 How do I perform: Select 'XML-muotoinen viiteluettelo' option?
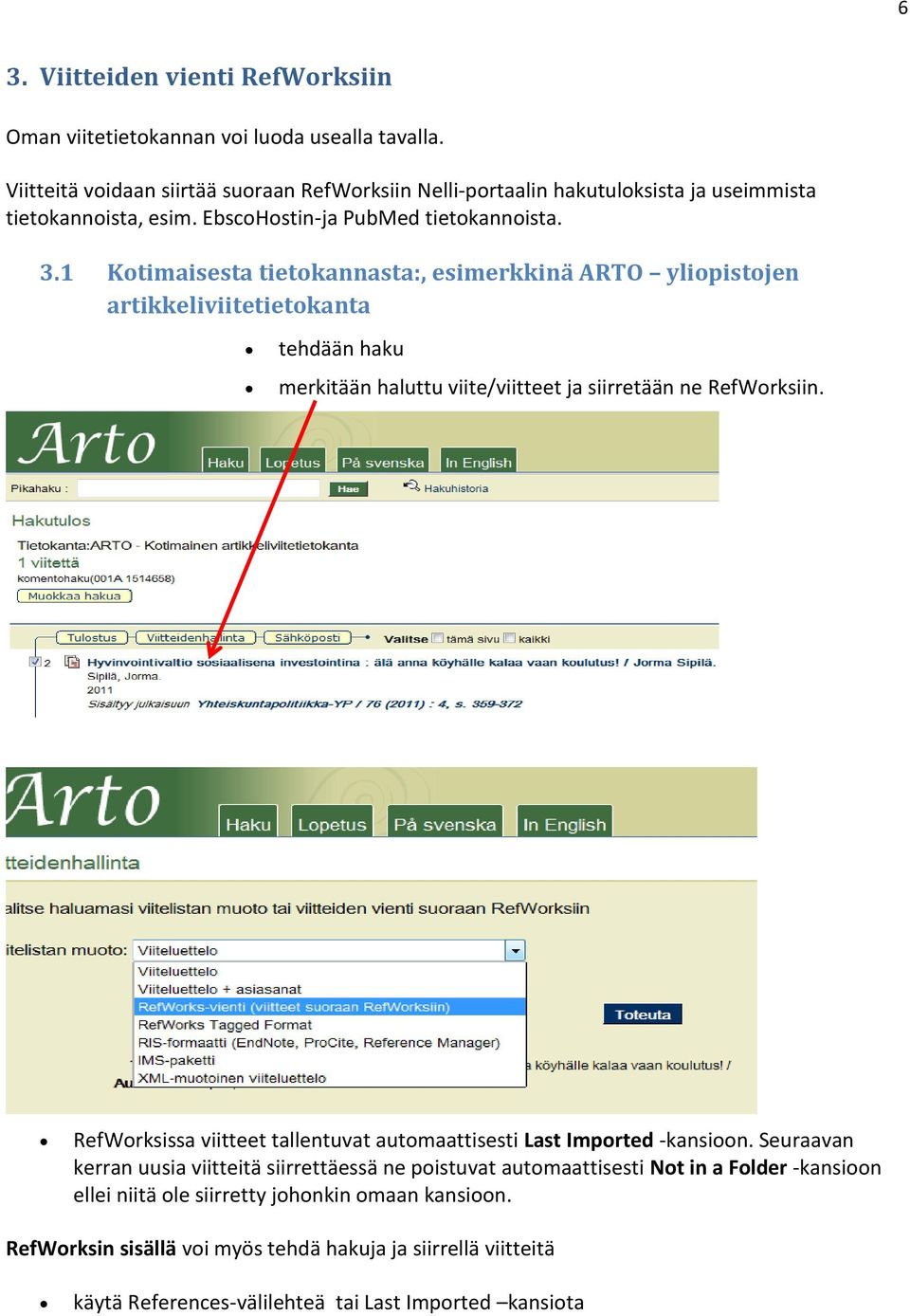[x=232, y=1078]
